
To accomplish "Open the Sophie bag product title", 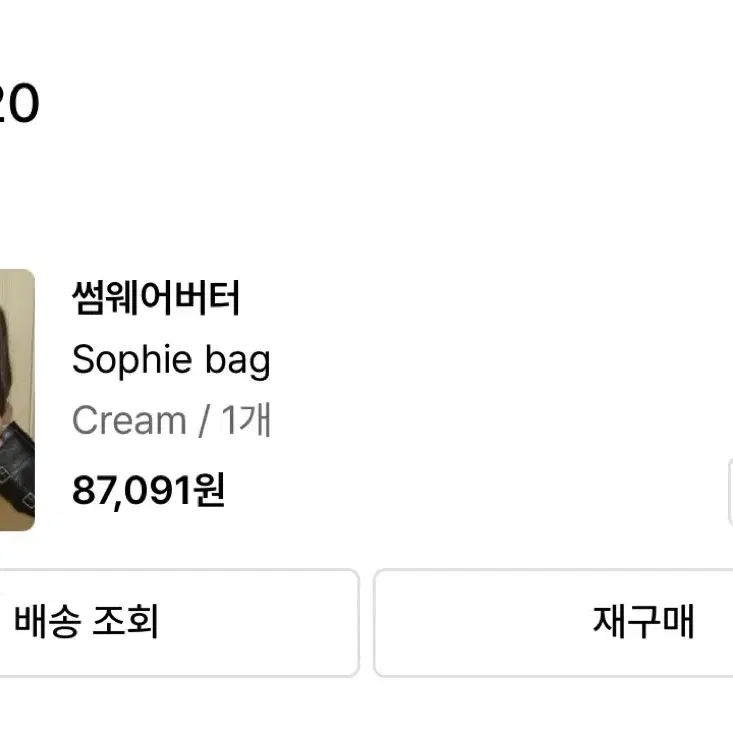I will (x=171, y=360).
